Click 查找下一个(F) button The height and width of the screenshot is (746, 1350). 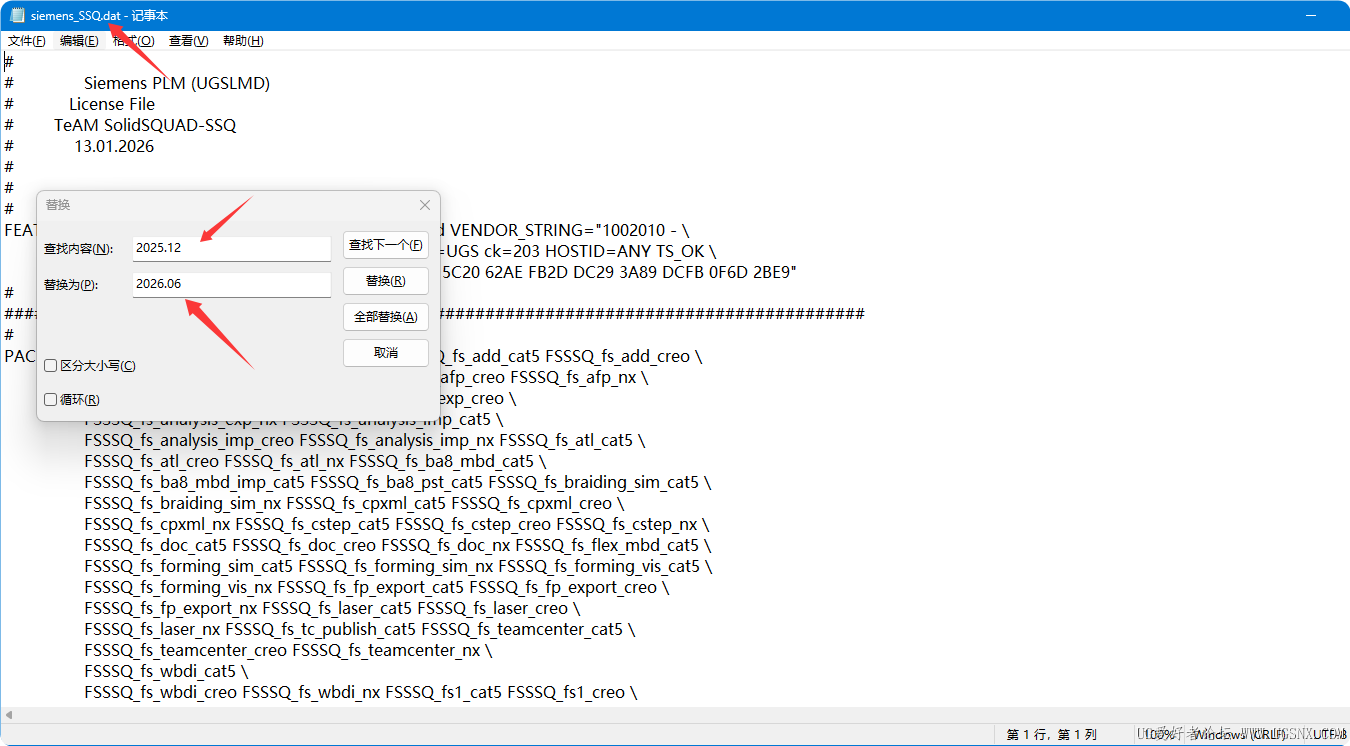pyautogui.click(x=386, y=244)
